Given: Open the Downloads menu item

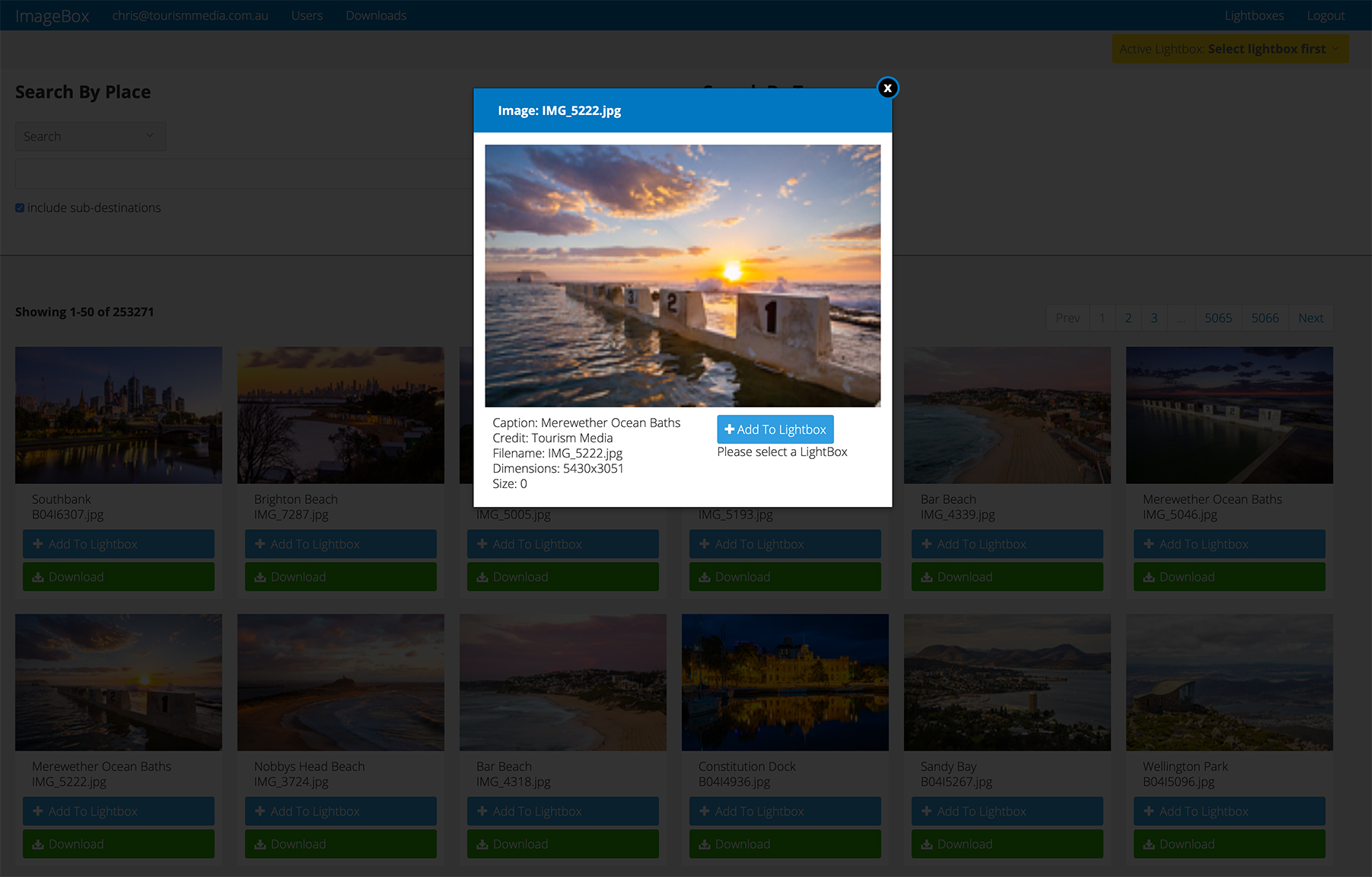Looking at the screenshot, I should pos(376,15).
